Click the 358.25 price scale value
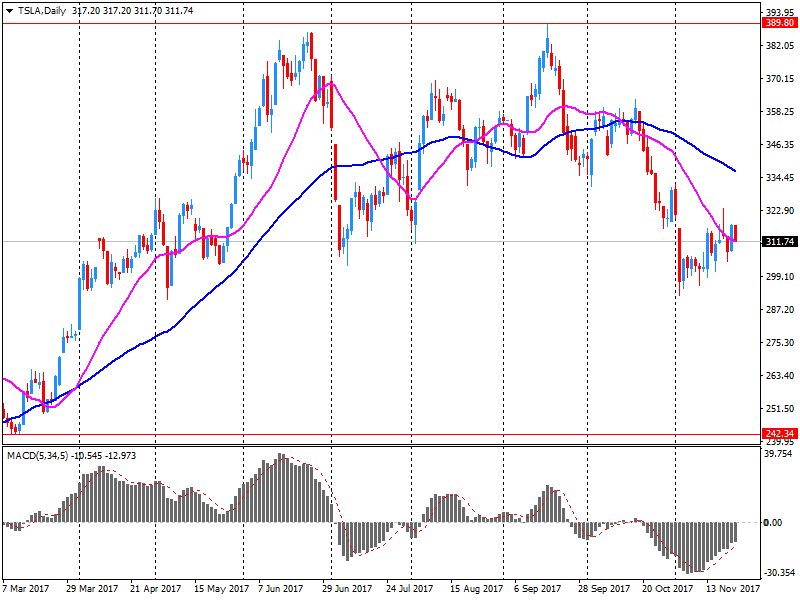Viewport: 800px width, 600px height. (x=780, y=112)
